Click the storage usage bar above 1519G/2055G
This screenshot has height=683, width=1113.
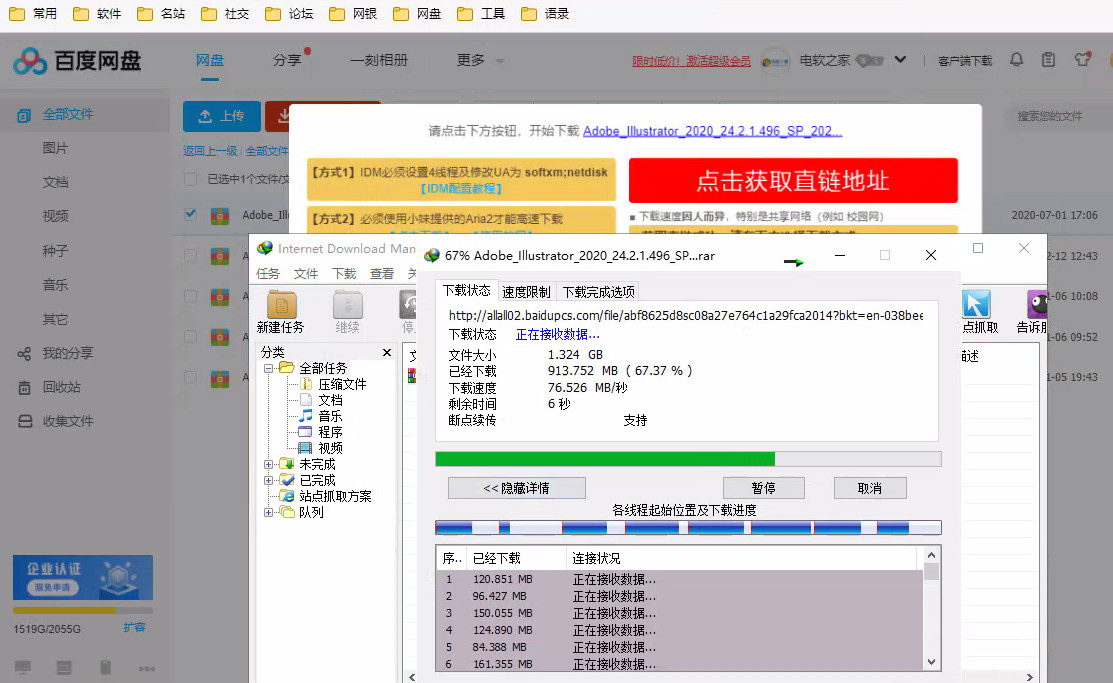click(x=82, y=610)
